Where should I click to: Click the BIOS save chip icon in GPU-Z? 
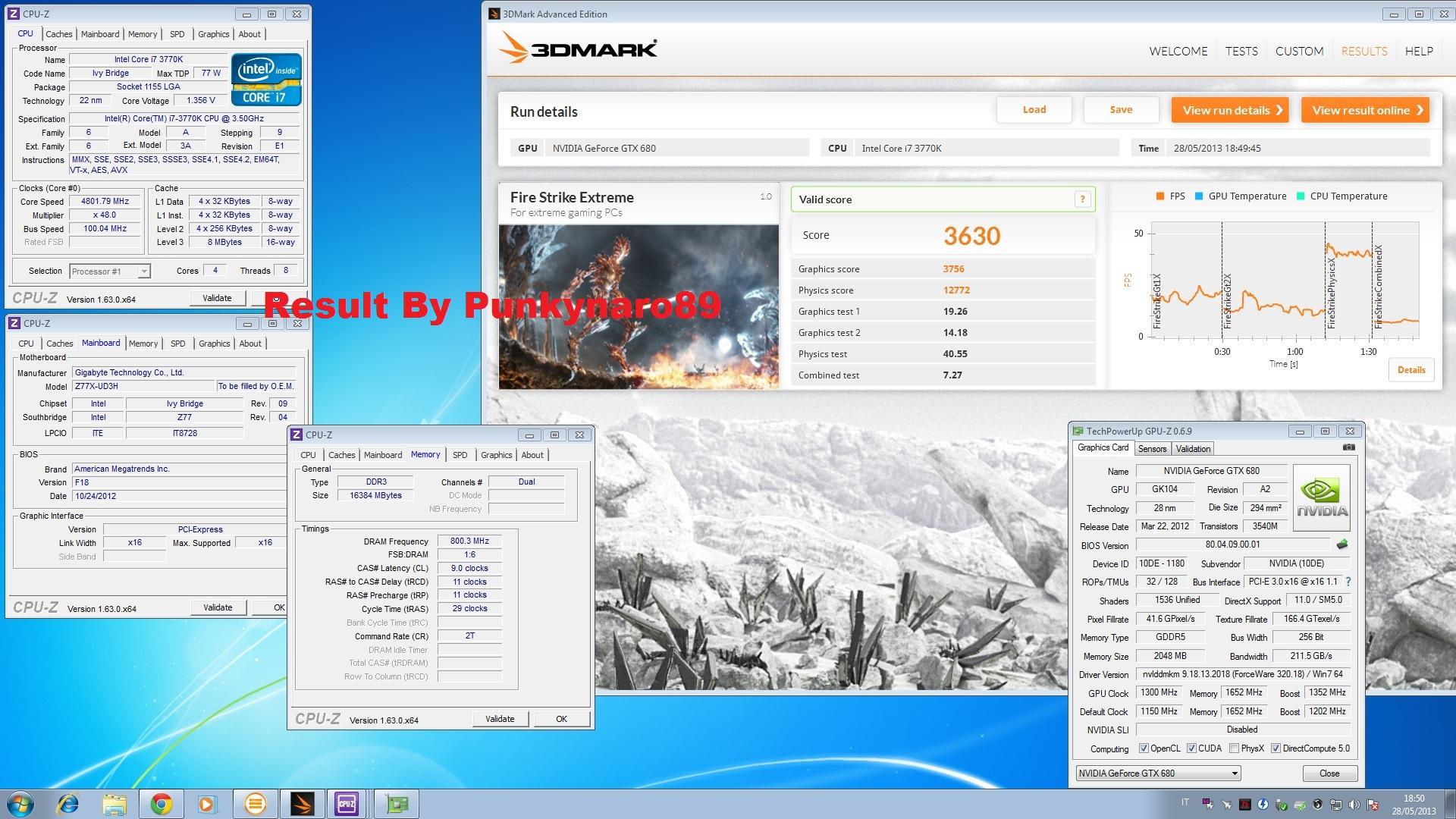pyautogui.click(x=1341, y=544)
